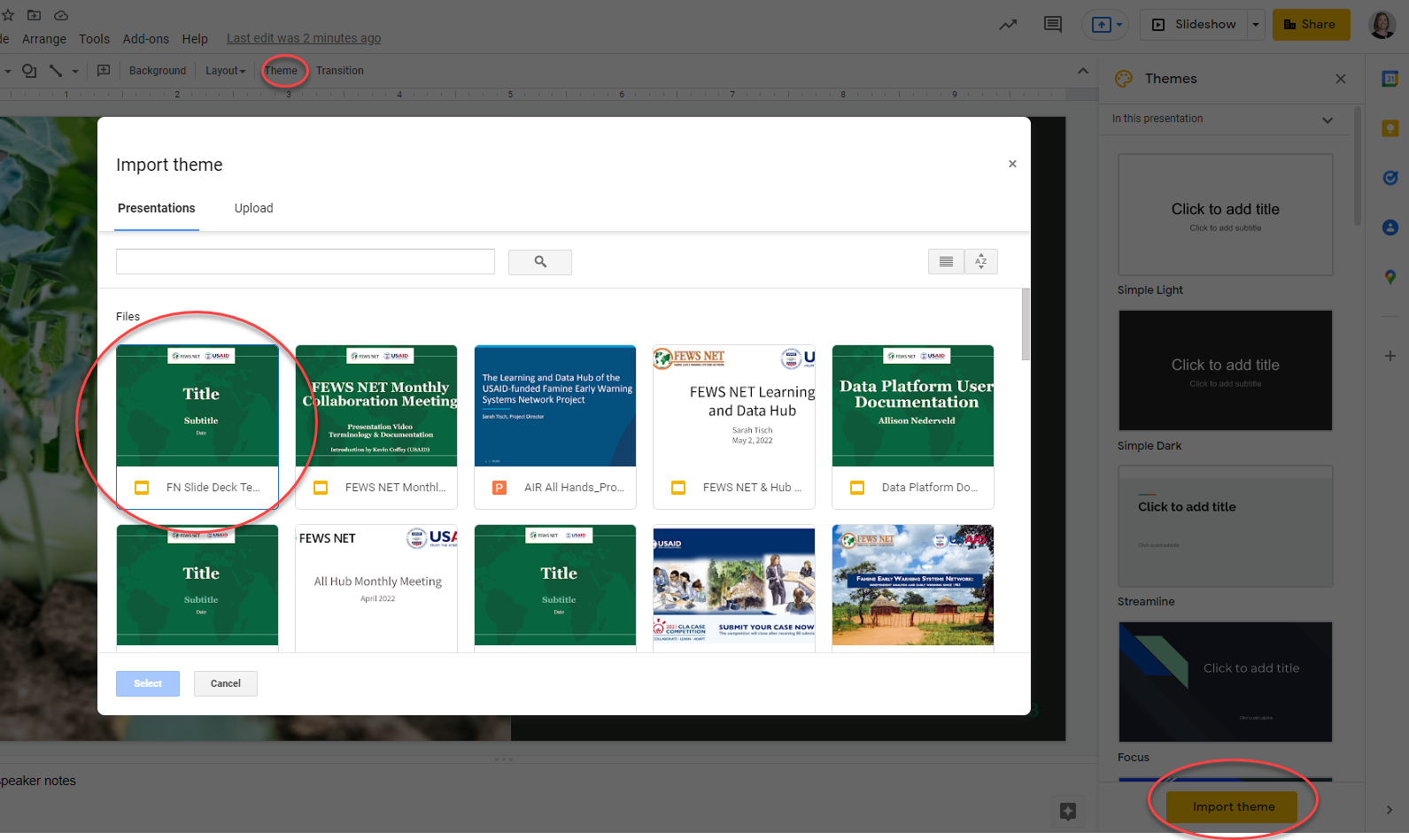This screenshot has width=1409, height=840.
Task: Open the activity trend icon
Action: pos(1008,25)
